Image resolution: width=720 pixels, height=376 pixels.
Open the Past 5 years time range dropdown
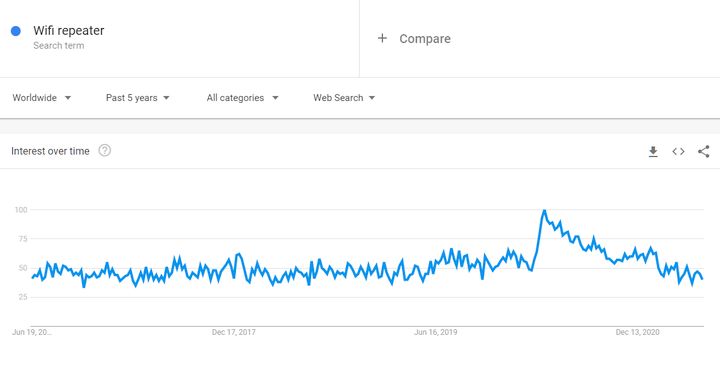pyautogui.click(x=137, y=98)
